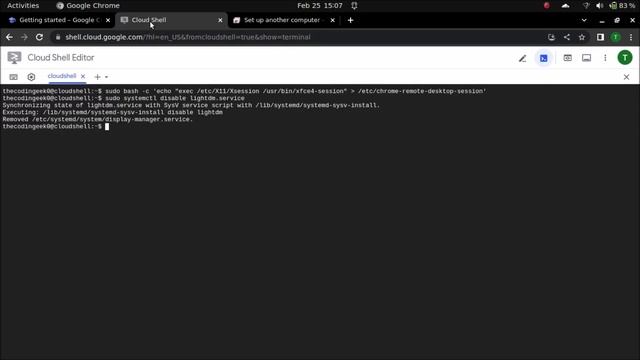Open the Activities overview
This screenshot has width=640, height=360.
coord(23,6)
